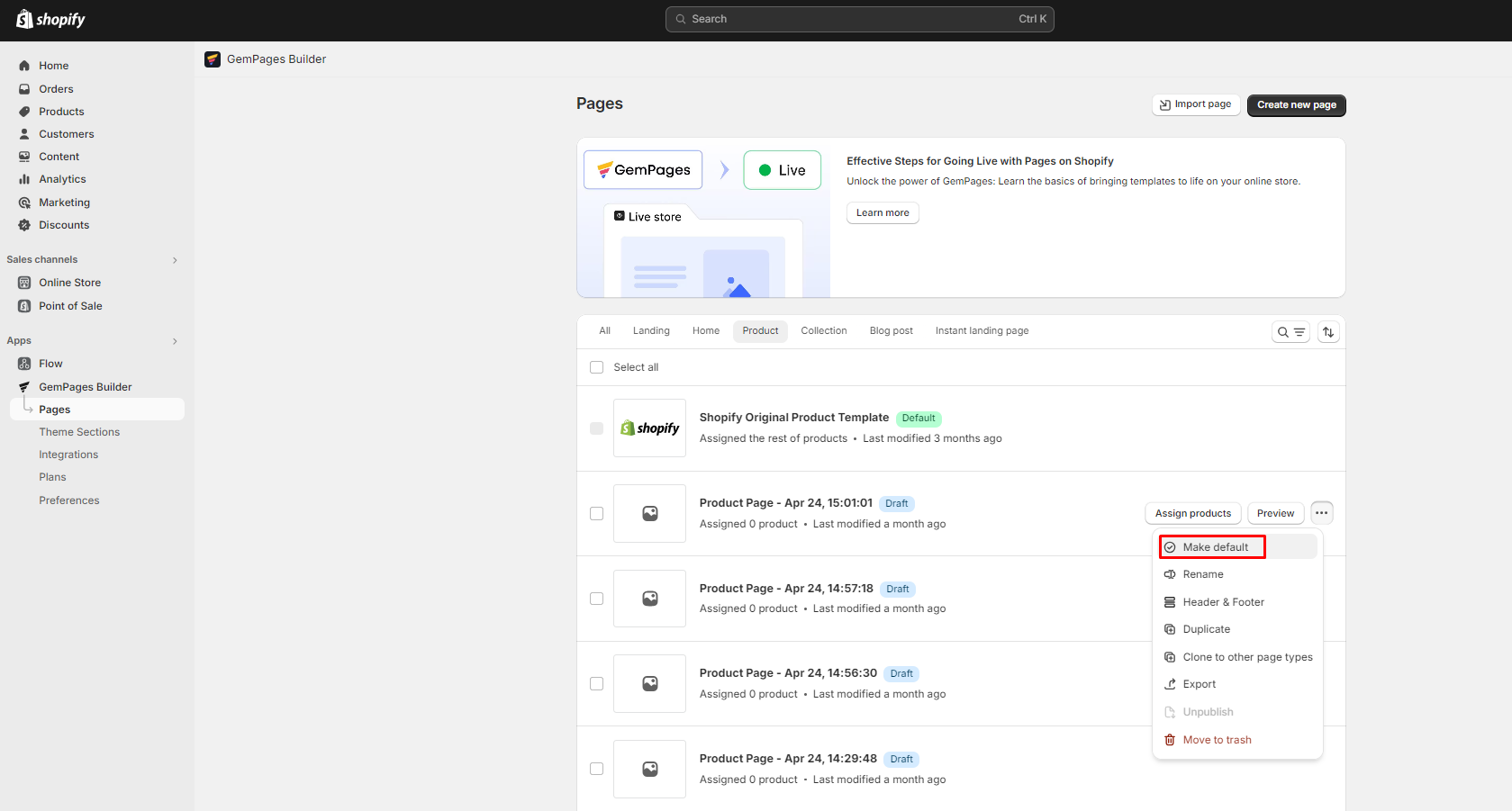
Task: Click the Learn more button
Action: (x=882, y=212)
